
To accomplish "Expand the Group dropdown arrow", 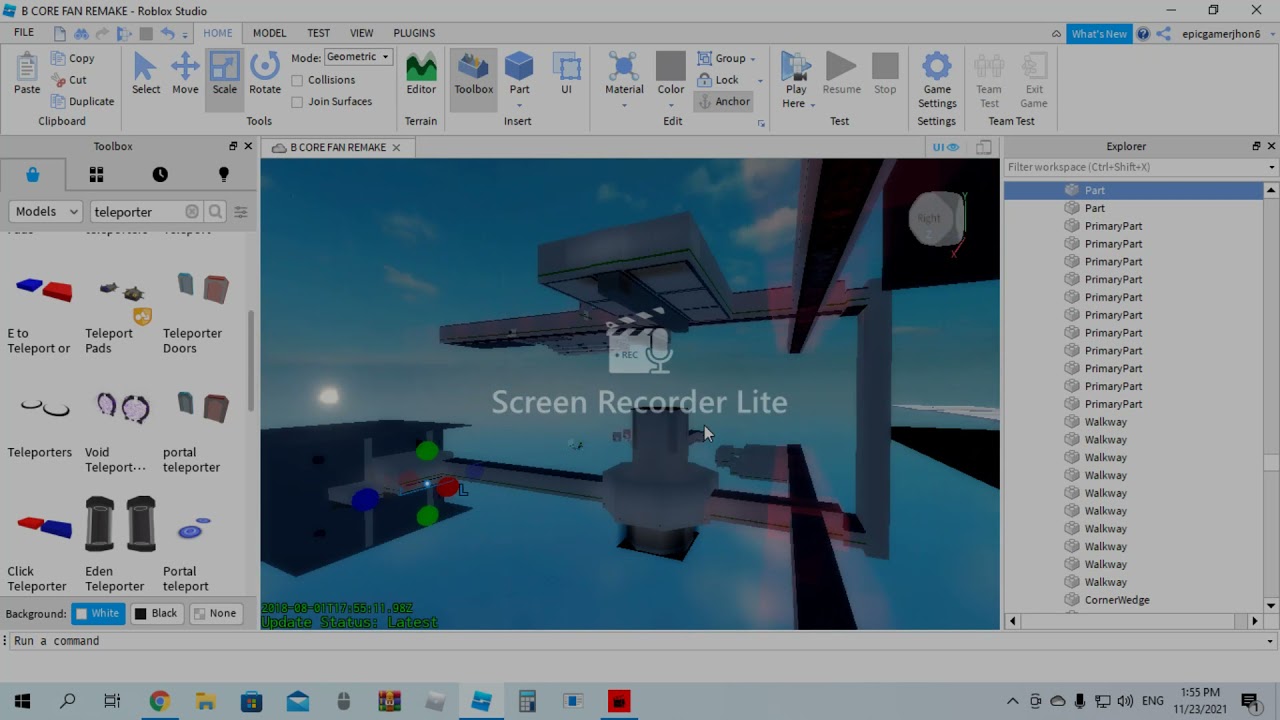I will [753, 59].
